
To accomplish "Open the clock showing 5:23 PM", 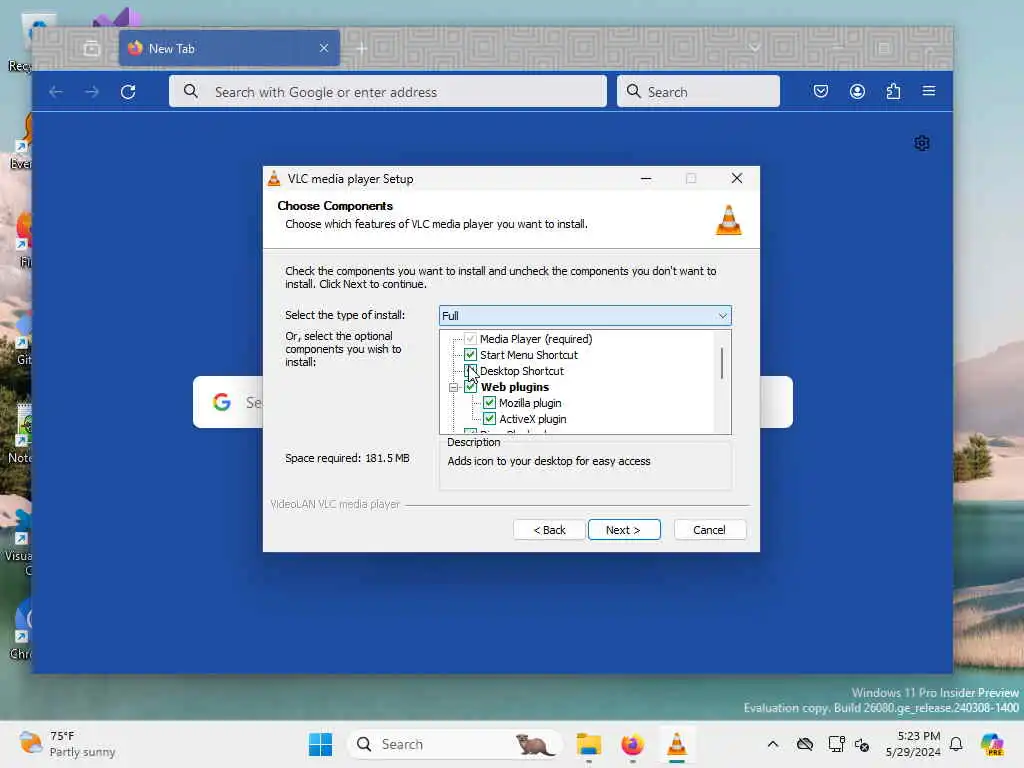I will pos(913,744).
